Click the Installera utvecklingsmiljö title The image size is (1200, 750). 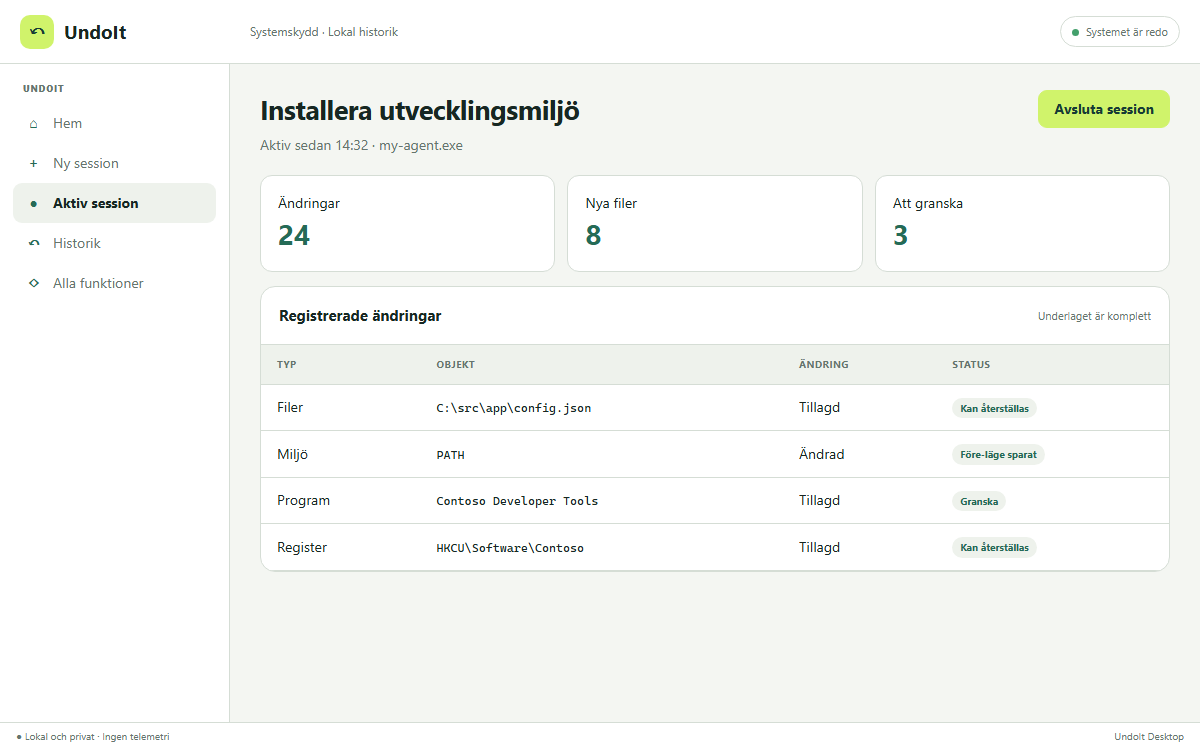tap(420, 111)
